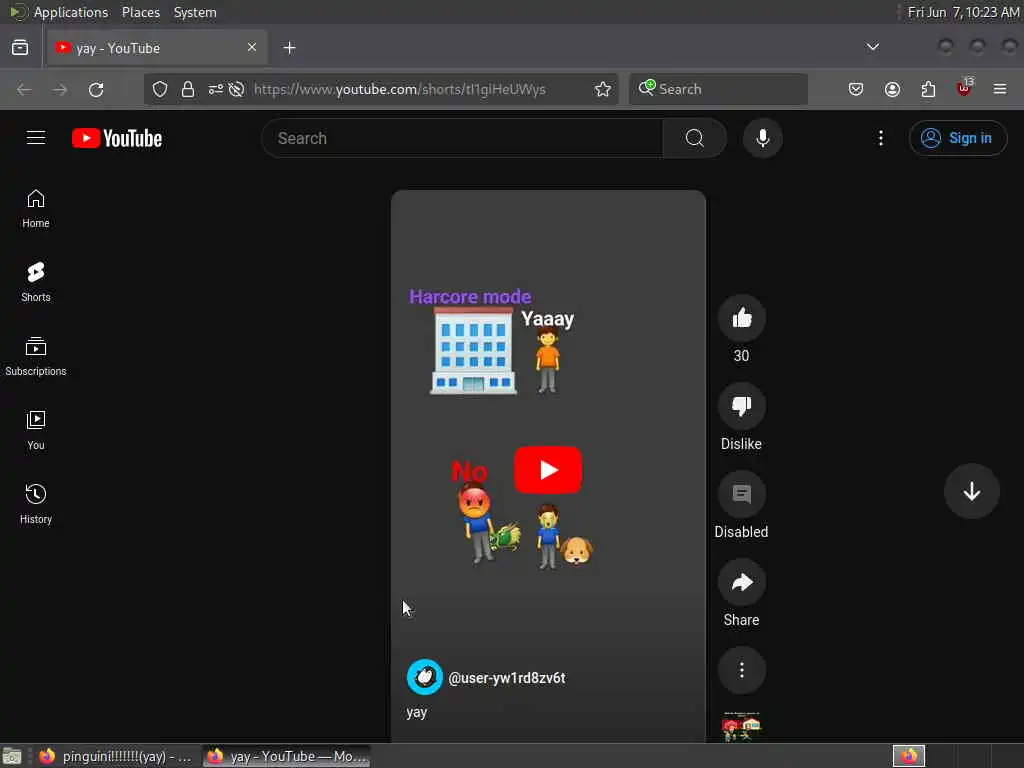The image size is (1024, 768).
Task: Open History in sidebar
Action: click(x=36, y=504)
